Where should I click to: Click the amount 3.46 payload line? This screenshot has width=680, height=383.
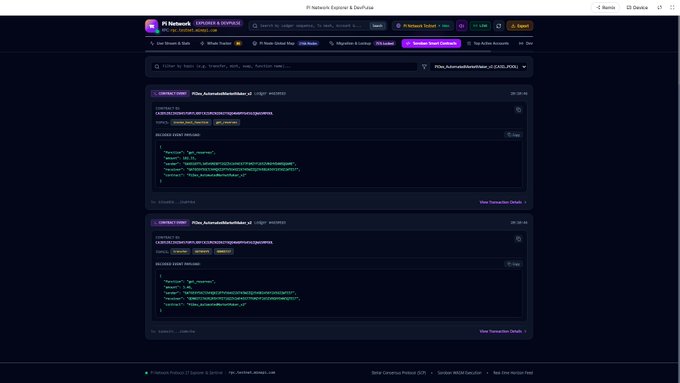(178, 287)
